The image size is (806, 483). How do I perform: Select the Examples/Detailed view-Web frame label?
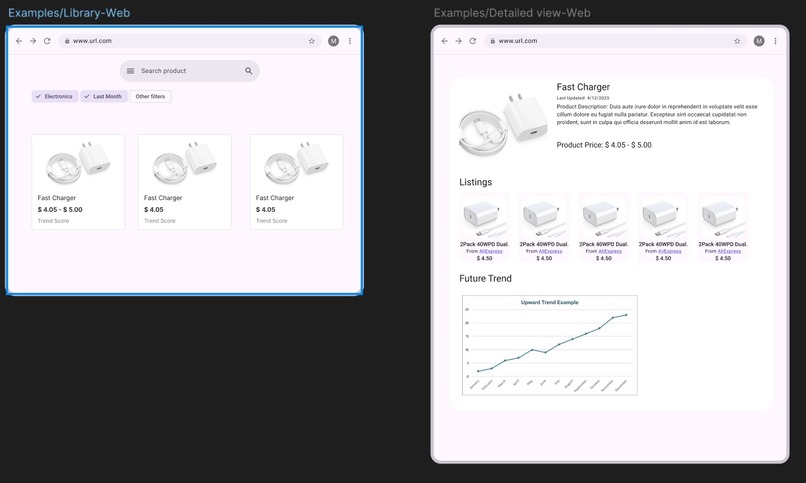(x=512, y=13)
